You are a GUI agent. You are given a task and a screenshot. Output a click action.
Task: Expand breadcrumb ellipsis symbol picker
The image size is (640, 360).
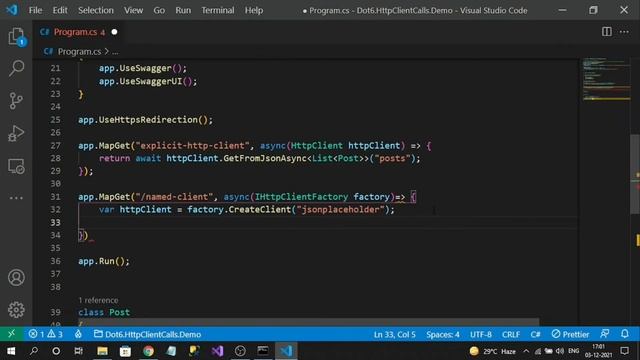click(115, 52)
